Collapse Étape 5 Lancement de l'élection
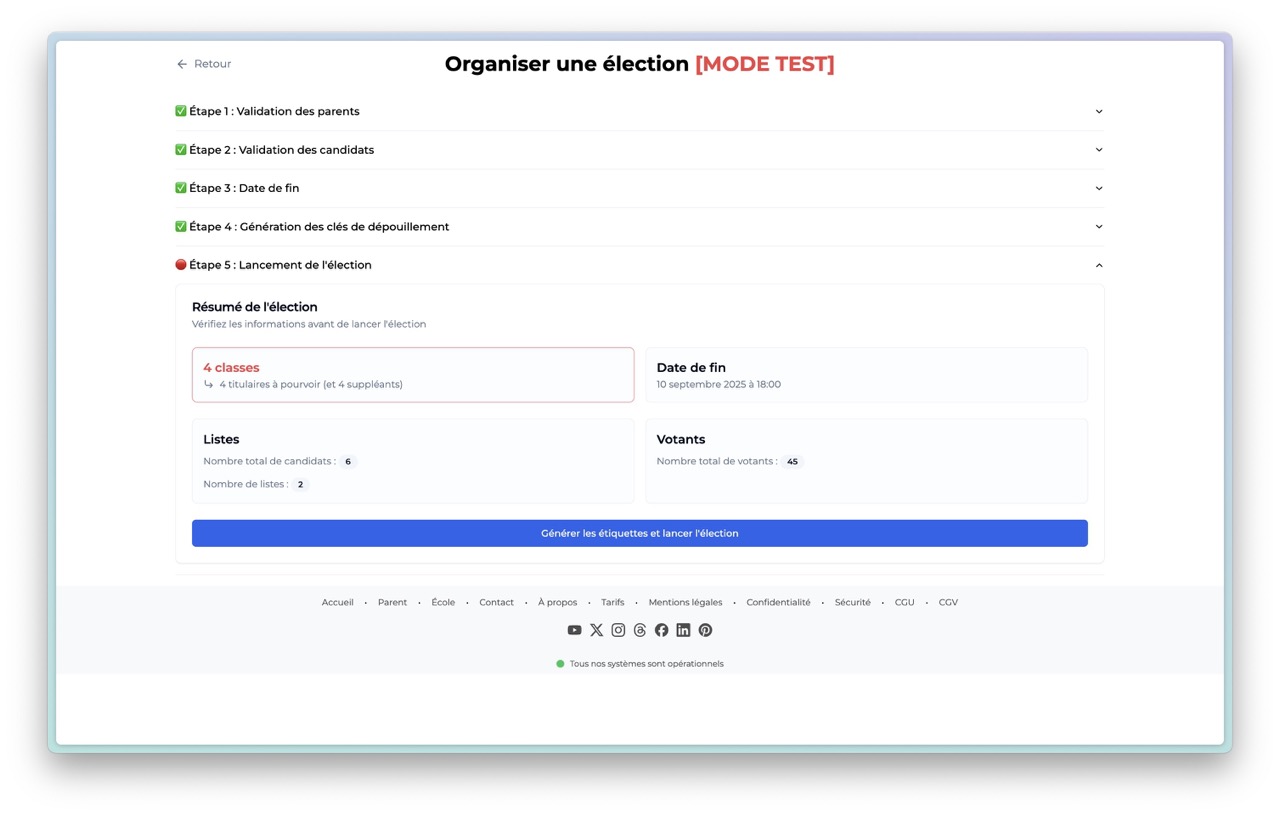 pyautogui.click(x=1098, y=265)
